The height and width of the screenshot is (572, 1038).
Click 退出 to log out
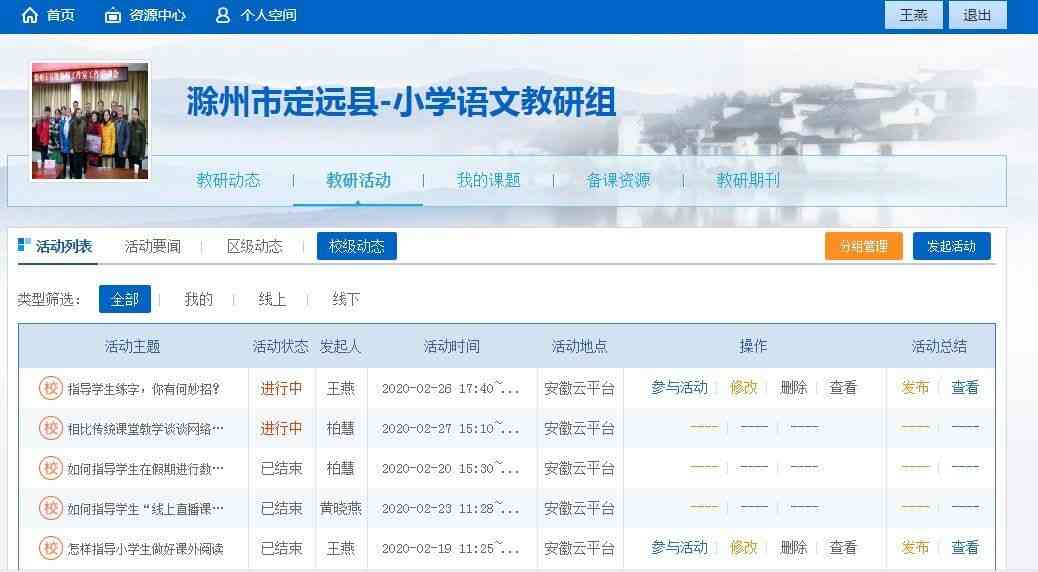pos(977,15)
